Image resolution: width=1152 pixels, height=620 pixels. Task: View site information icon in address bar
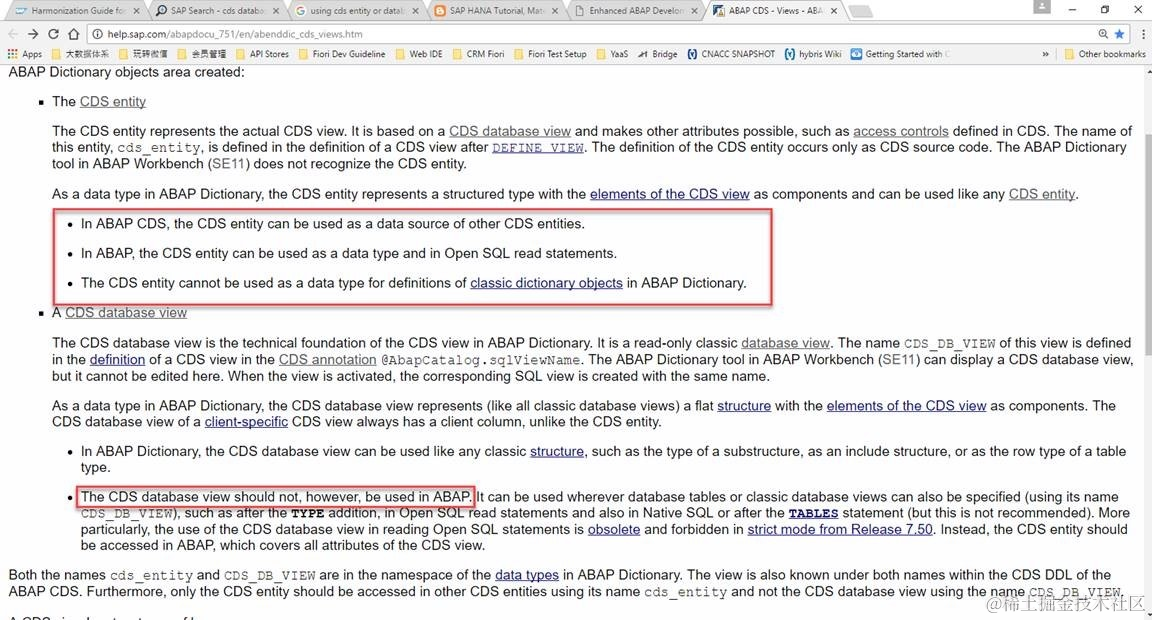tap(98, 34)
